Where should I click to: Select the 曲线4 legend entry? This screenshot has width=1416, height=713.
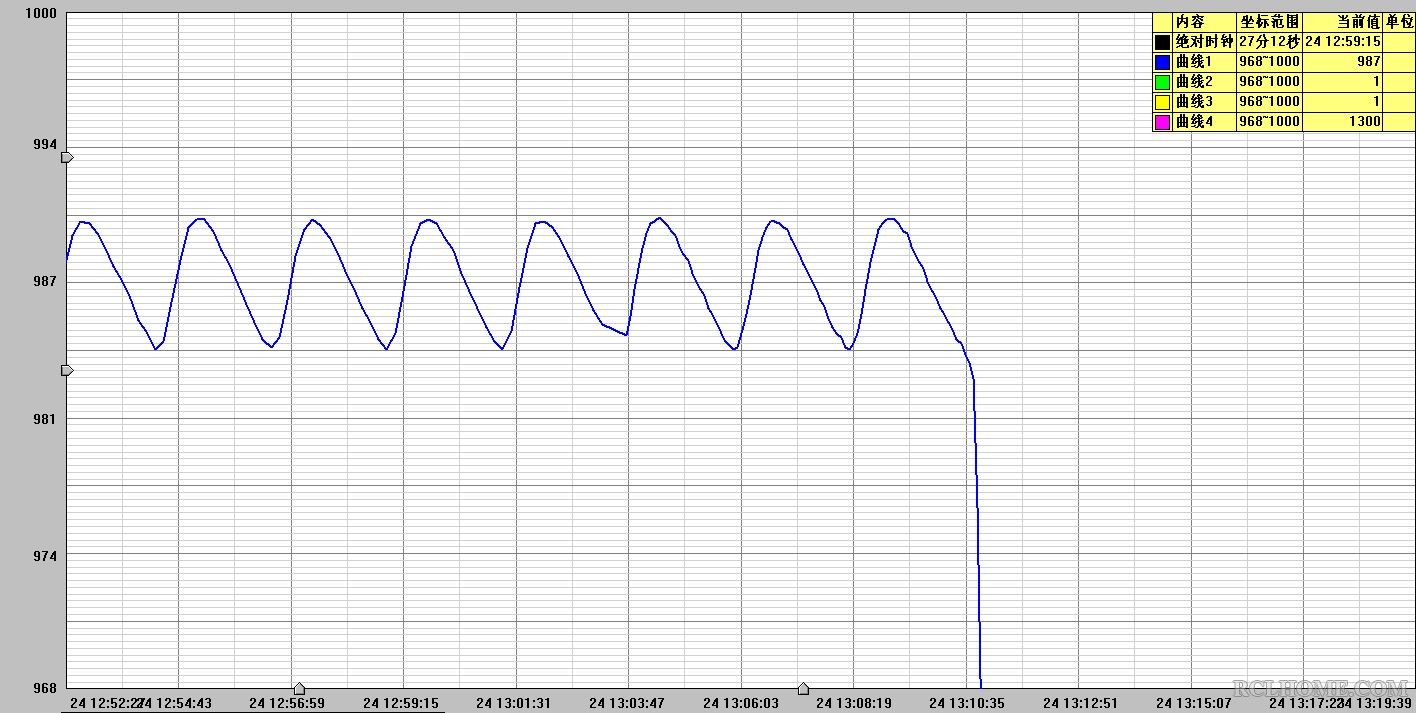1204,122
